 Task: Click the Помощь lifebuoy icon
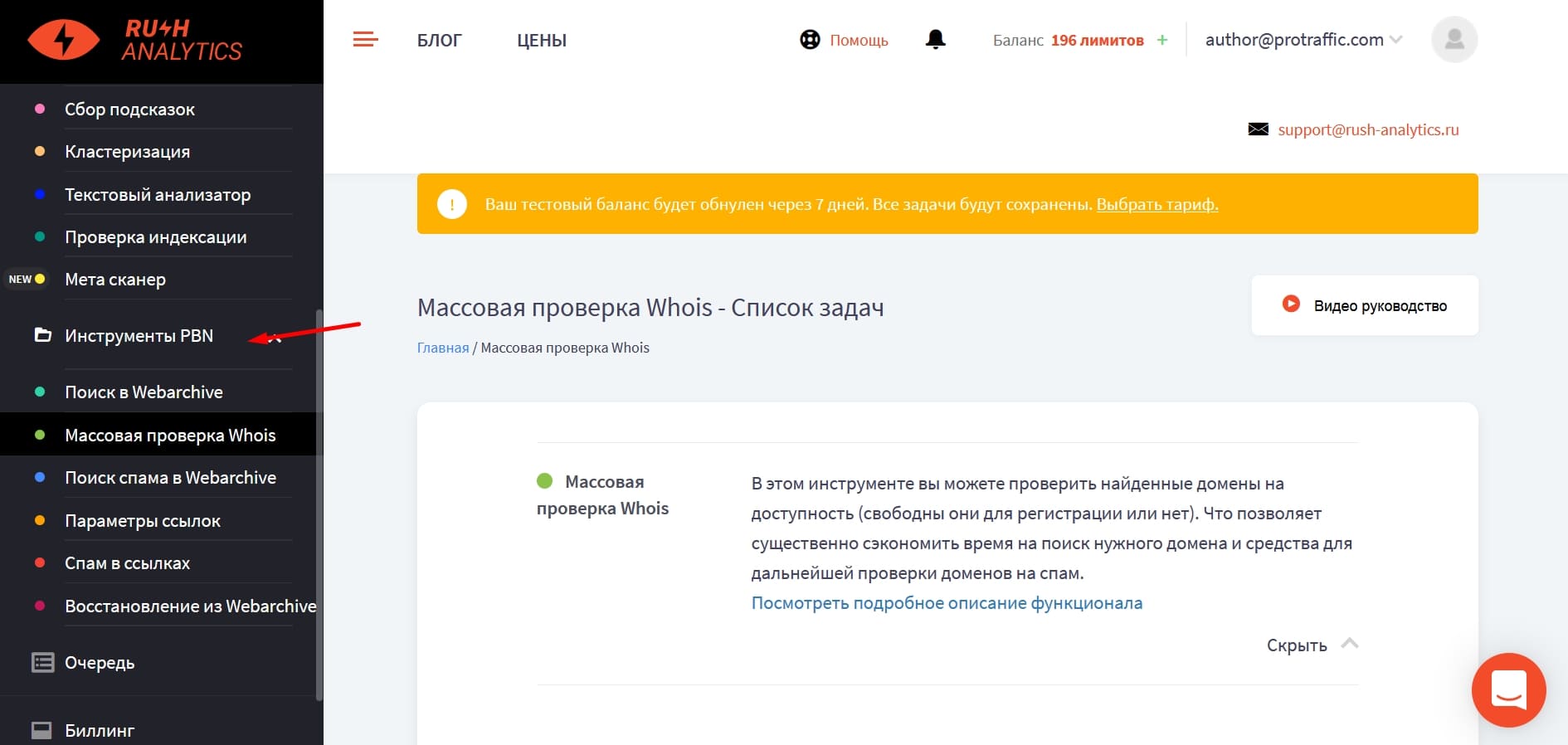tap(810, 40)
